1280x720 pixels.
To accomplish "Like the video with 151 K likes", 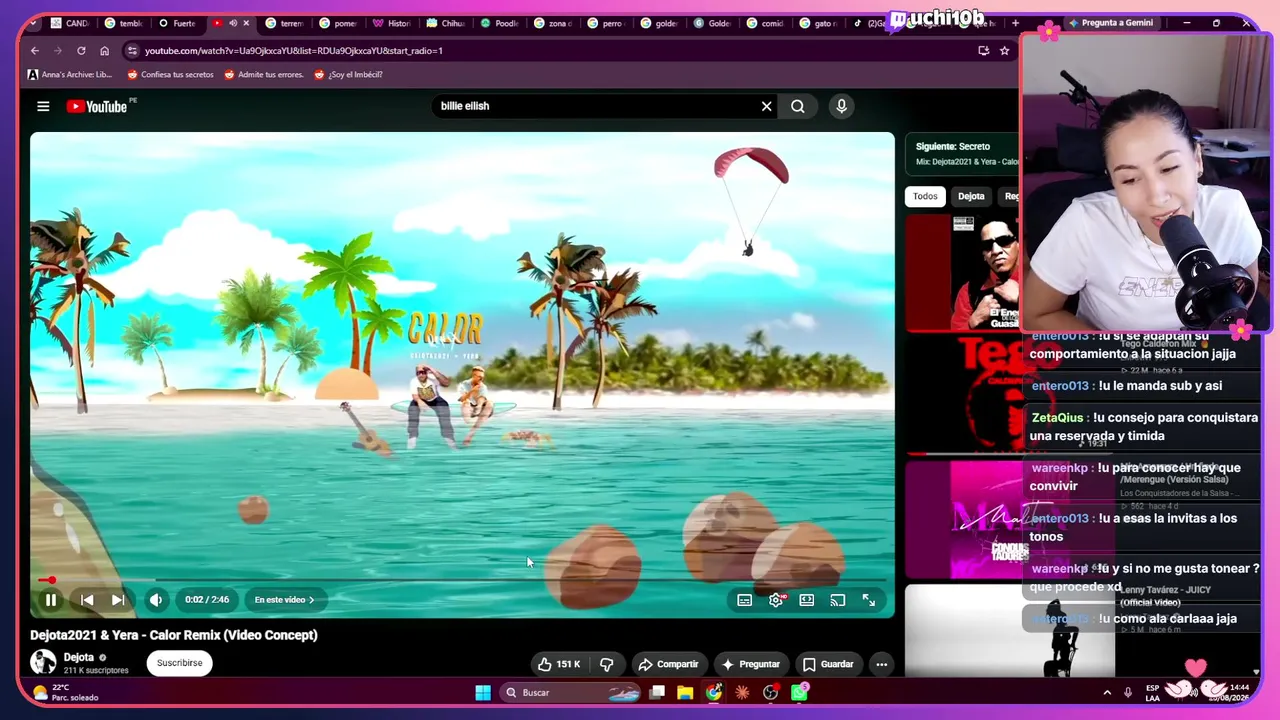I will (x=559, y=664).
